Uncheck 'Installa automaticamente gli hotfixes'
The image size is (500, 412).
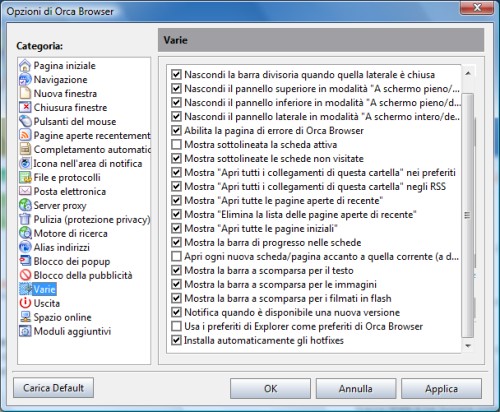(x=176, y=340)
